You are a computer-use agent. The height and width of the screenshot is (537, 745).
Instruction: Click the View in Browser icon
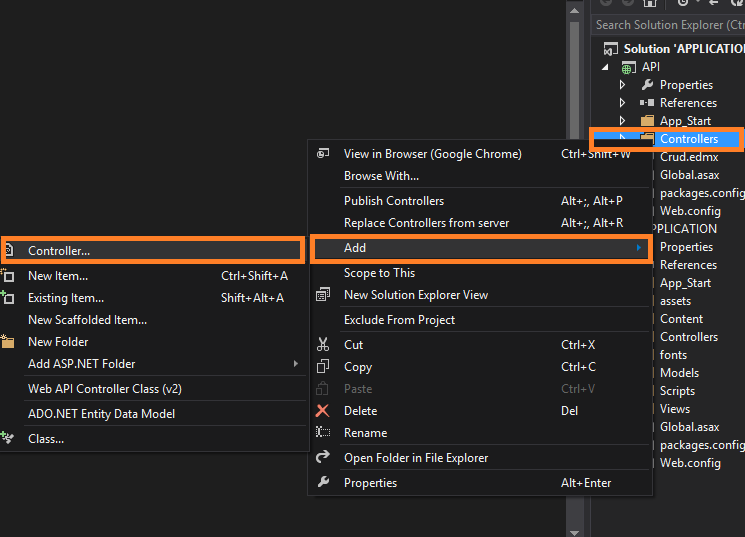click(x=323, y=154)
